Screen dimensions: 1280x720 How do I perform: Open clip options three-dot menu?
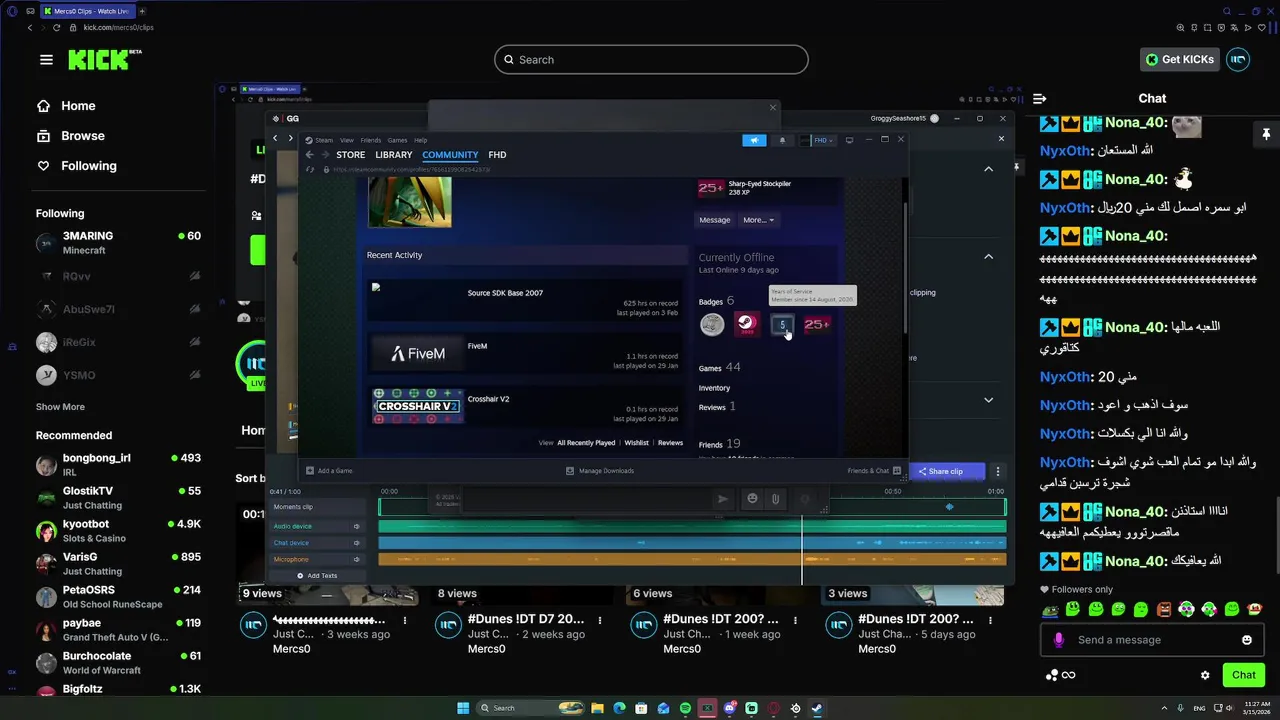[x=997, y=471]
